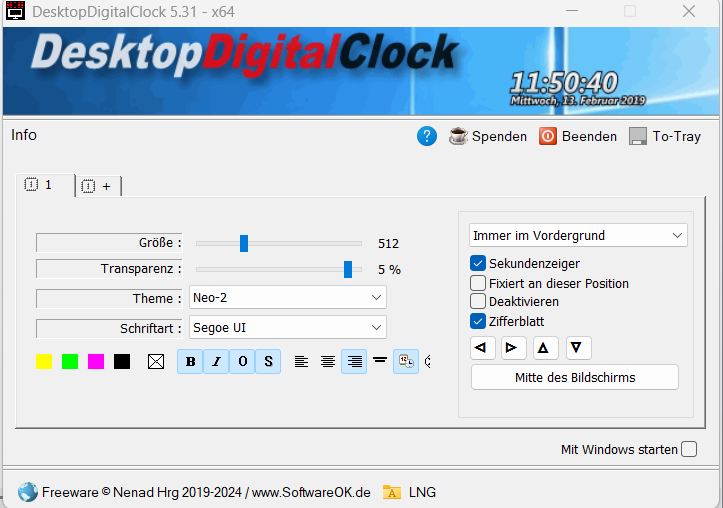This screenshot has height=508, width=723.
Task: Open the www.SoftwareOK.de footer link
Action: coord(311,492)
